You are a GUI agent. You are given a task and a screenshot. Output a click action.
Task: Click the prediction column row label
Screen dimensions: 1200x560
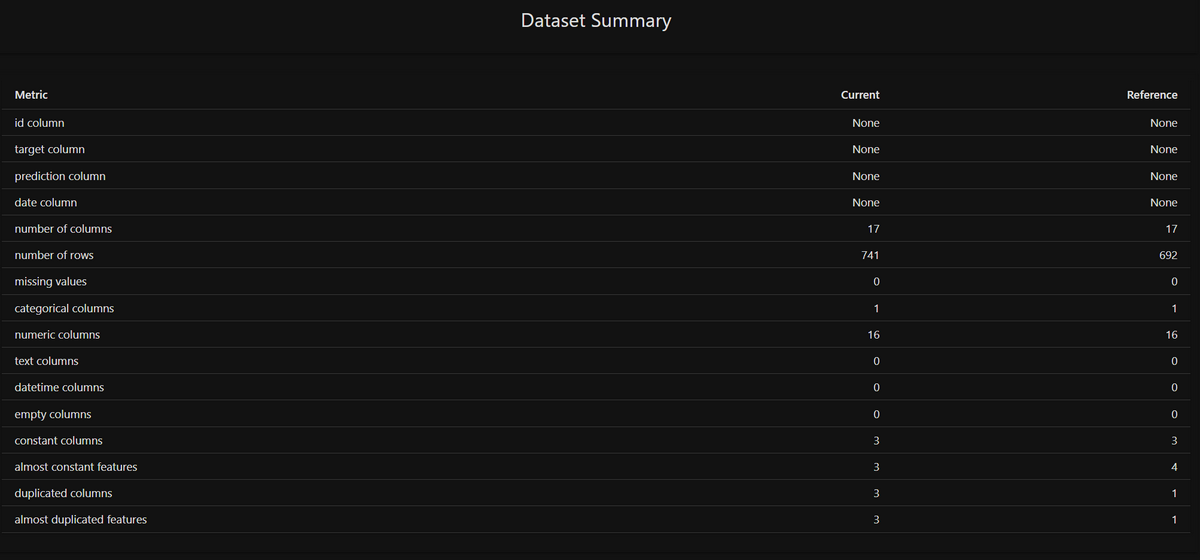(x=60, y=176)
